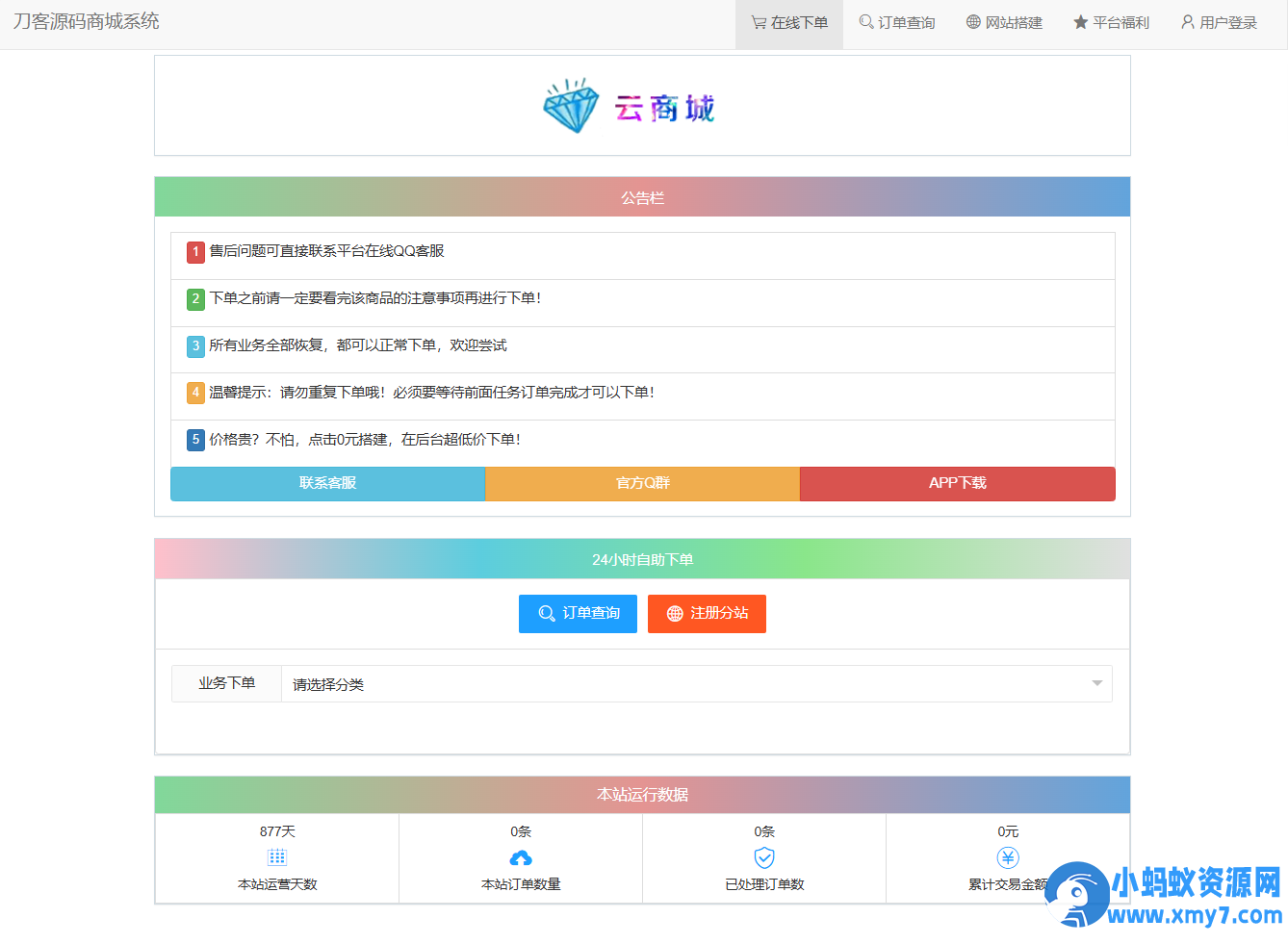Click the red APP下载 button
The image size is (1288, 944).
(x=957, y=483)
